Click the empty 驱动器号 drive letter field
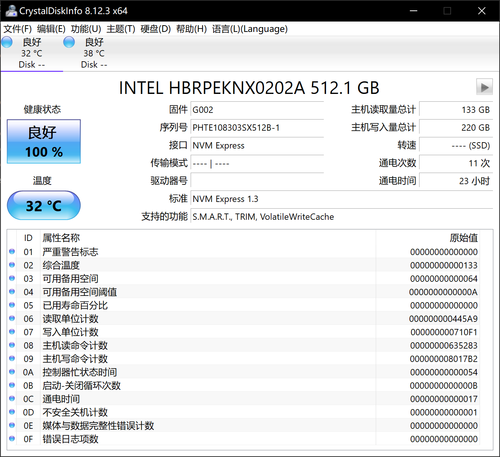 coord(257,181)
